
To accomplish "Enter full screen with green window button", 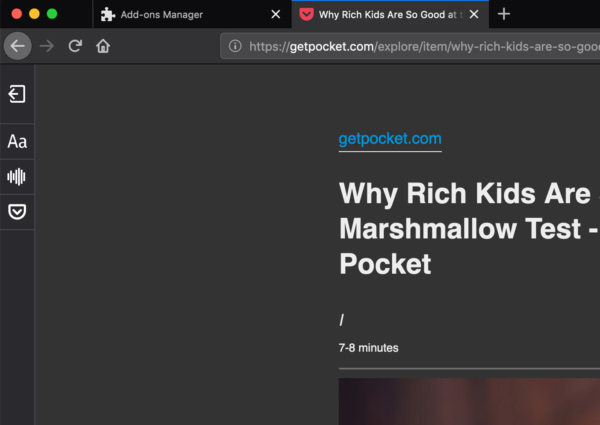I will pyautogui.click(x=53, y=14).
